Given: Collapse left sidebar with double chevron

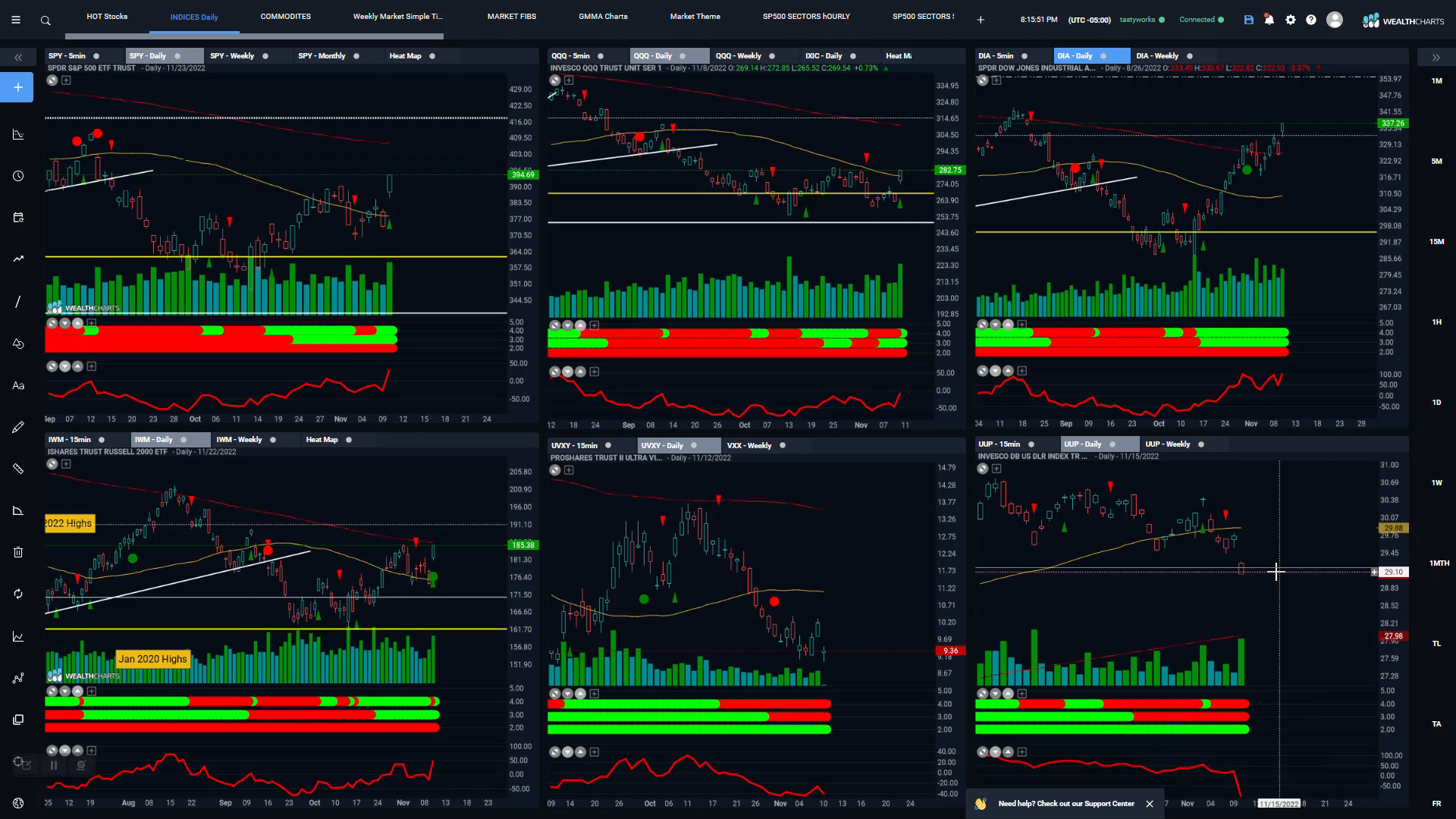Looking at the screenshot, I should [x=18, y=58].
